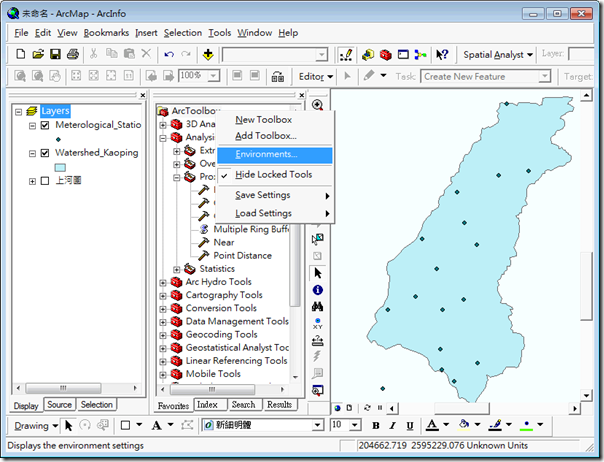Choose Add Toolbox... from the context menu
Image resolution: width=604 pixels, height=462 pixels.
274,136
